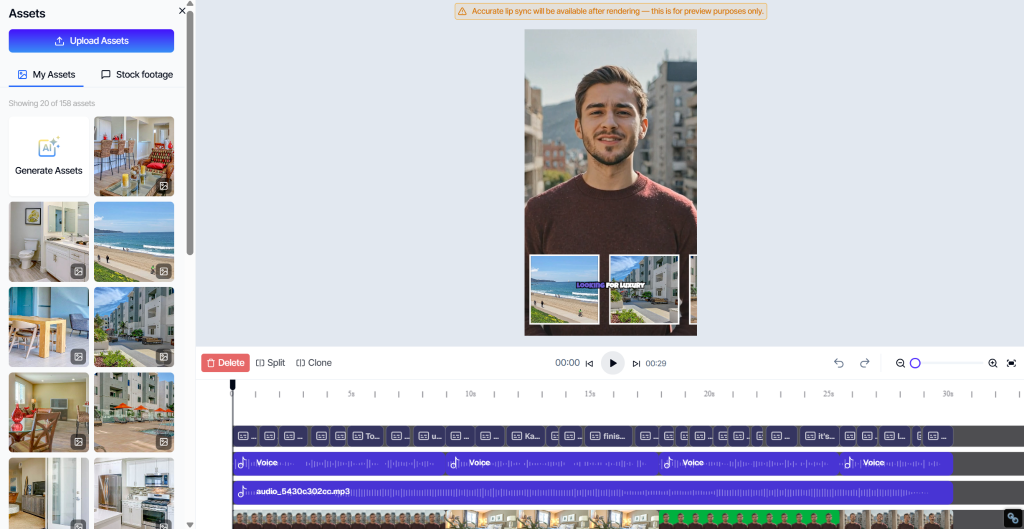
Task: Select the beach shoreline asset thumbnail
Action: click(x=134, y=242)
